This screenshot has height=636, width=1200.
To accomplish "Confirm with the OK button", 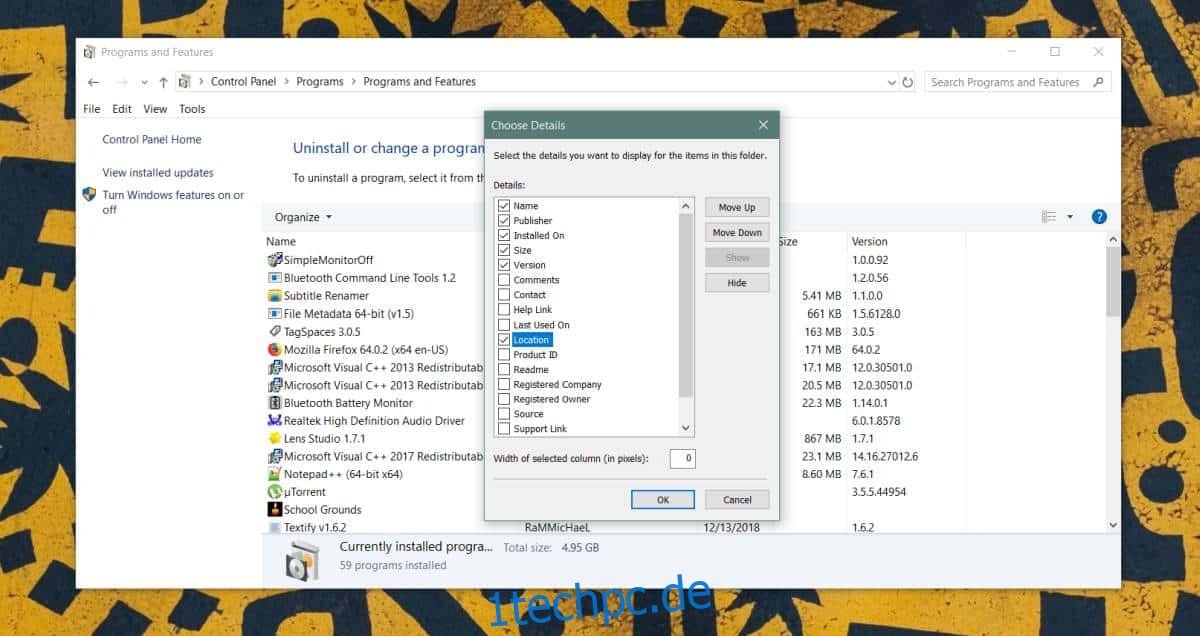I will [663, 499].
